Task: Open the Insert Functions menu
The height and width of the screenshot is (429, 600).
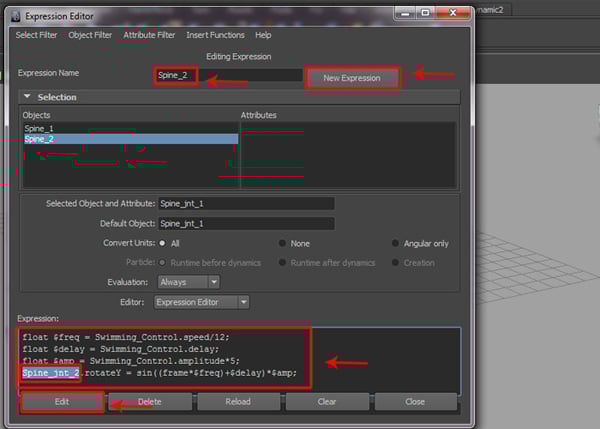Action: click(x=215, y=35)
